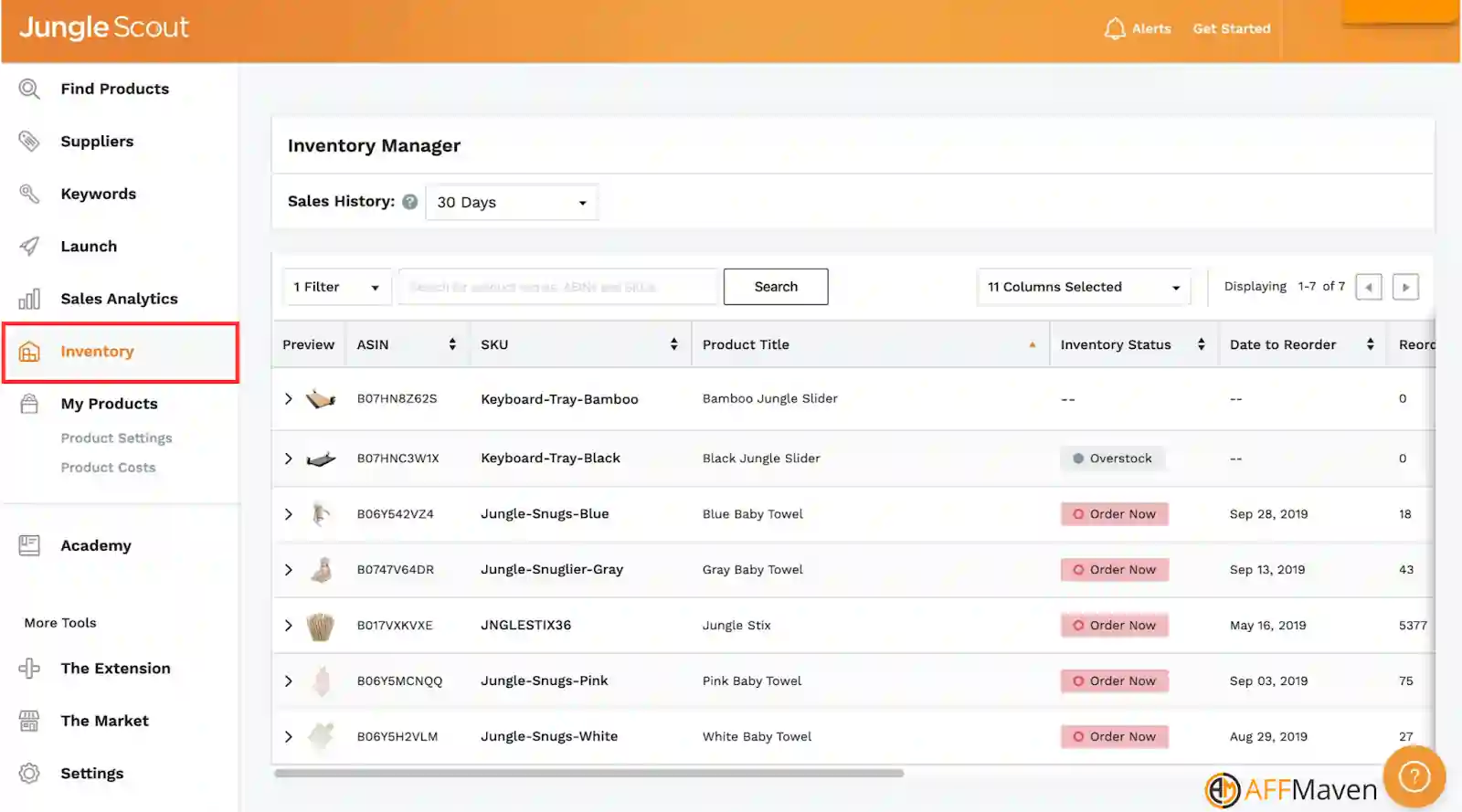Open Product Settings link

click(x=116, y=438)
